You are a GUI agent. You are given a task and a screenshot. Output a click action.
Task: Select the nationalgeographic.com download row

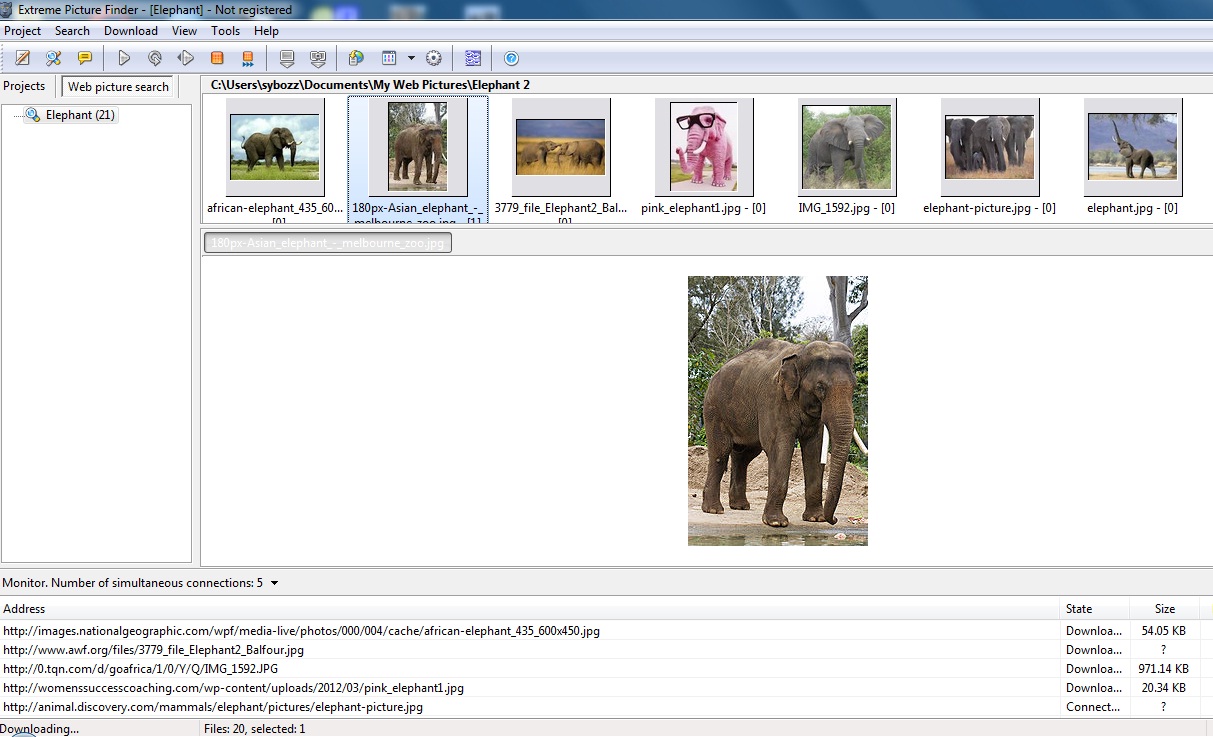(x=606, y=631)
